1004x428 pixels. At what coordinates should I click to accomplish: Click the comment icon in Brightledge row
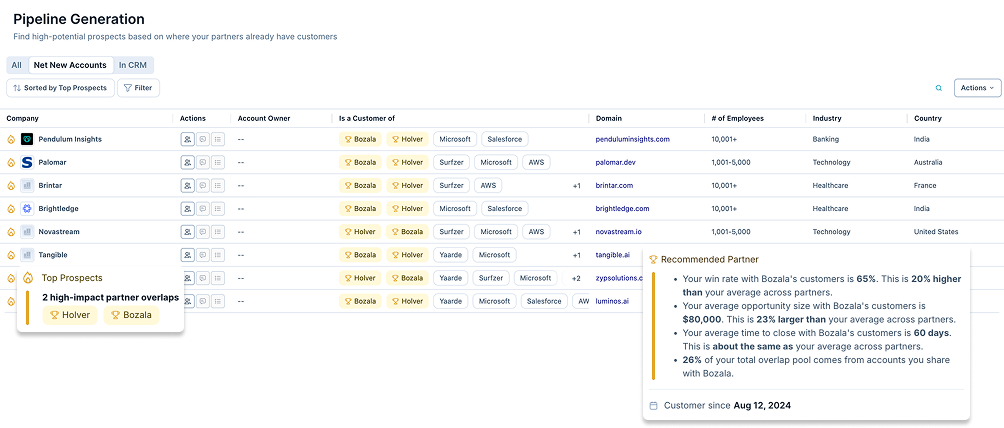(203, 208)
